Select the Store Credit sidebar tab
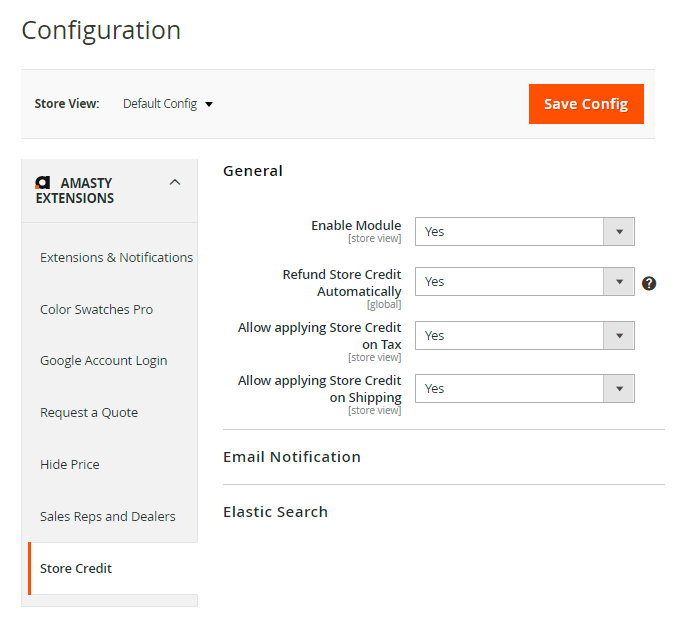The image size is (683, 626). coord(76,569)
